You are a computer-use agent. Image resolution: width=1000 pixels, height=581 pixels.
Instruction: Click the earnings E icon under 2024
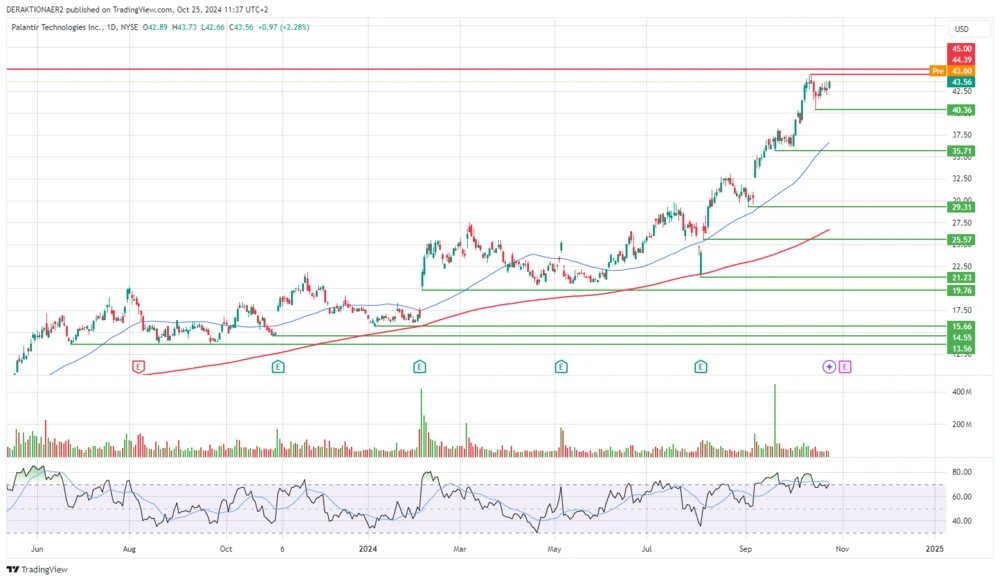[x=418, y=367]
